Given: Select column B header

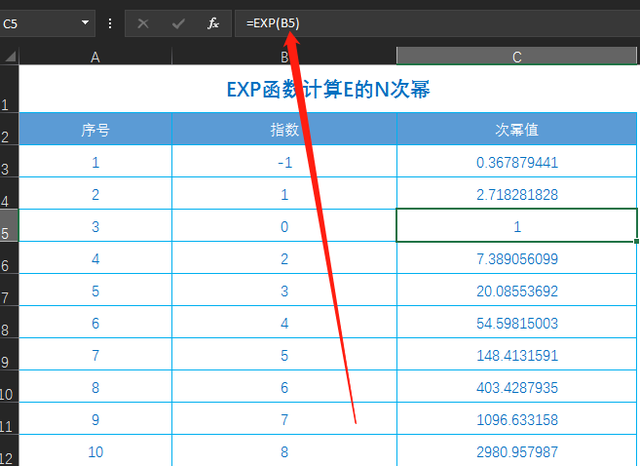Looking at the screenshot, I should pos(284,57).
